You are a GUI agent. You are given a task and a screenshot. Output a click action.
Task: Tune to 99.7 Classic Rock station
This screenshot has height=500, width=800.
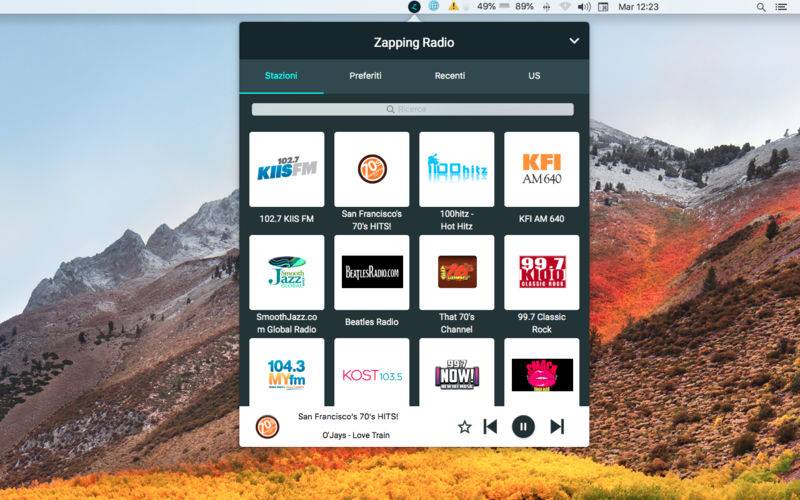click(541, 272)
